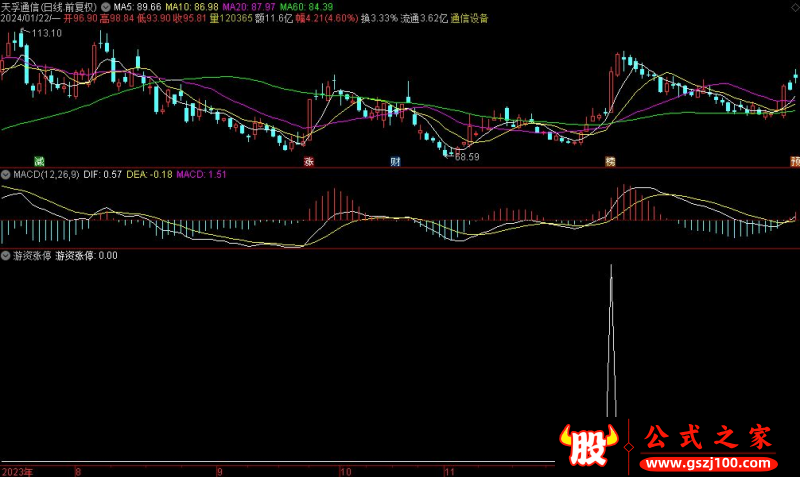Click the white spike in 游资涨停 panel
Image resolution: width=800 pixels, height=477 pixels.
tap(611, 340)
